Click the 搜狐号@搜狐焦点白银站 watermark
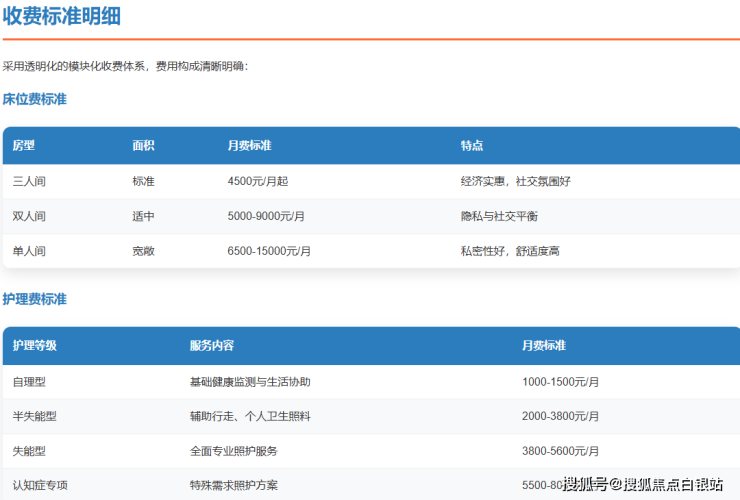 pos(642,485)
